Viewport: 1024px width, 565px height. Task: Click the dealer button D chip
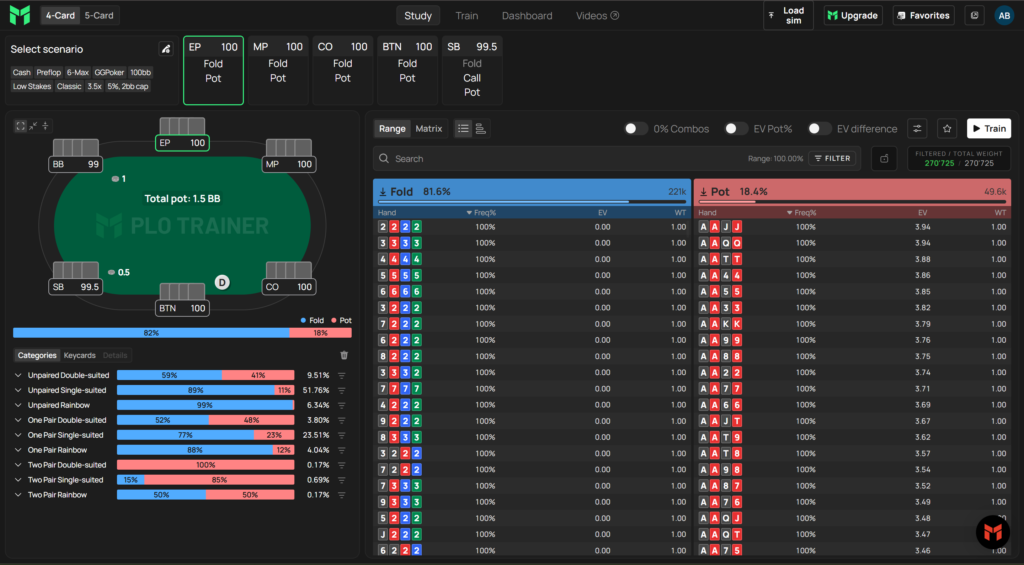[x=222, y=282]
